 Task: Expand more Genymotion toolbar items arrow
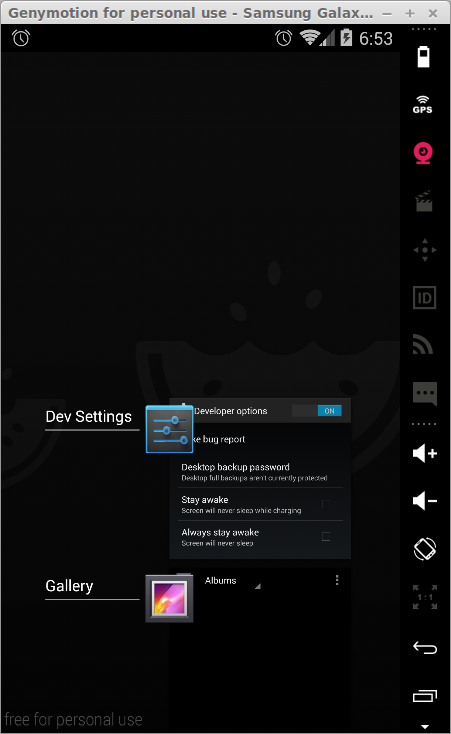click(425, 727)
